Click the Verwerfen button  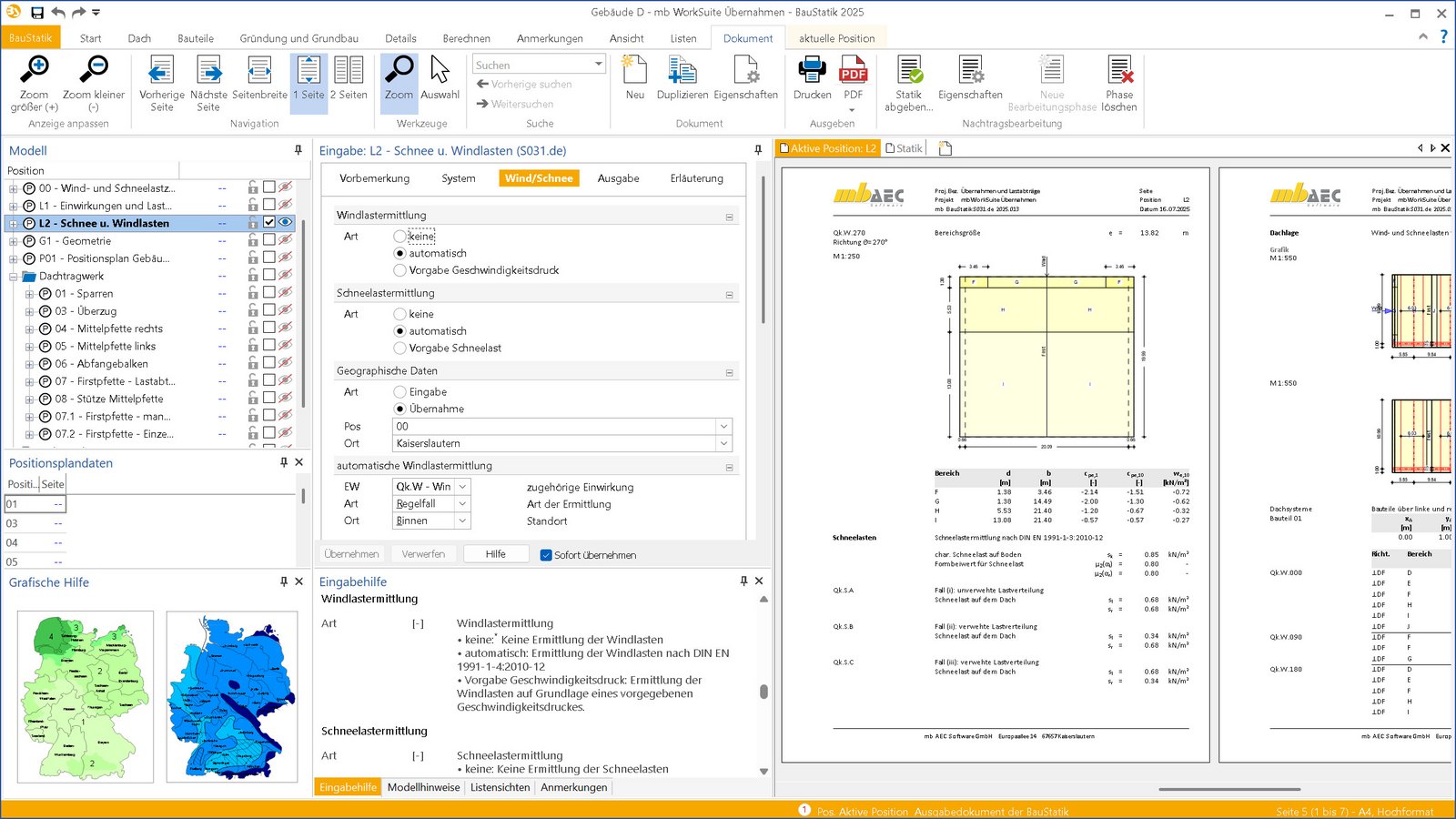[423, 554]
